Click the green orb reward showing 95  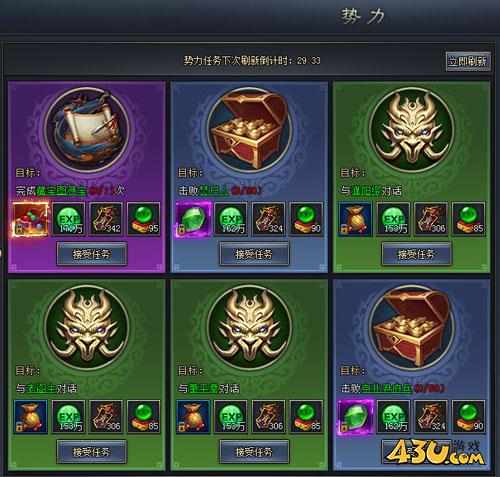tap(144, 219)
